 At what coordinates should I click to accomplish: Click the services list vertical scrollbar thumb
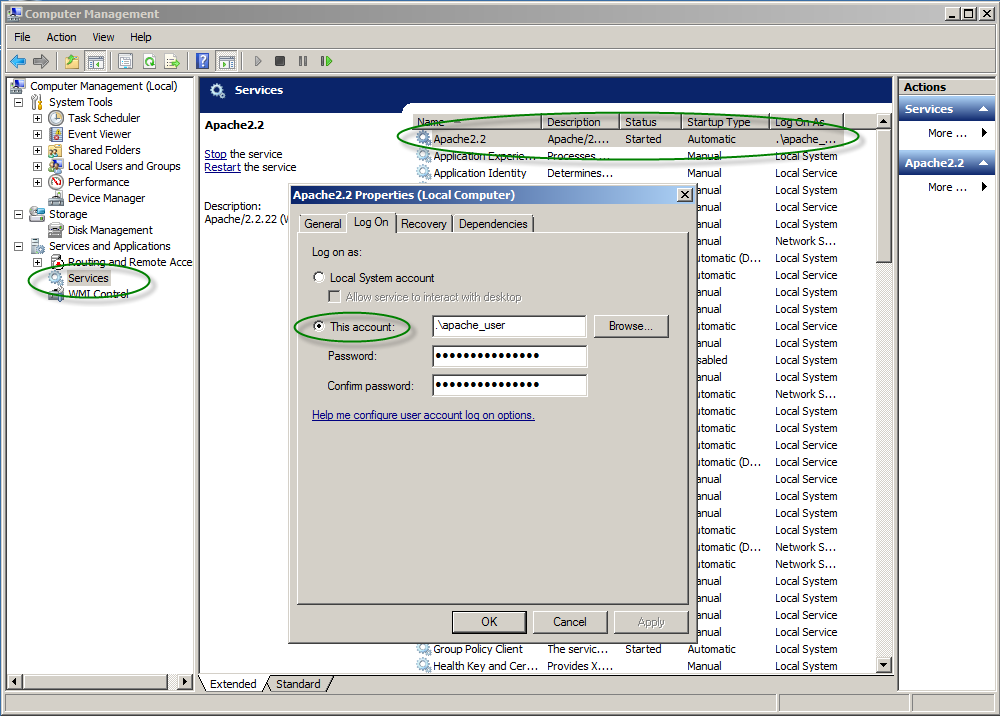coord(883,195)
